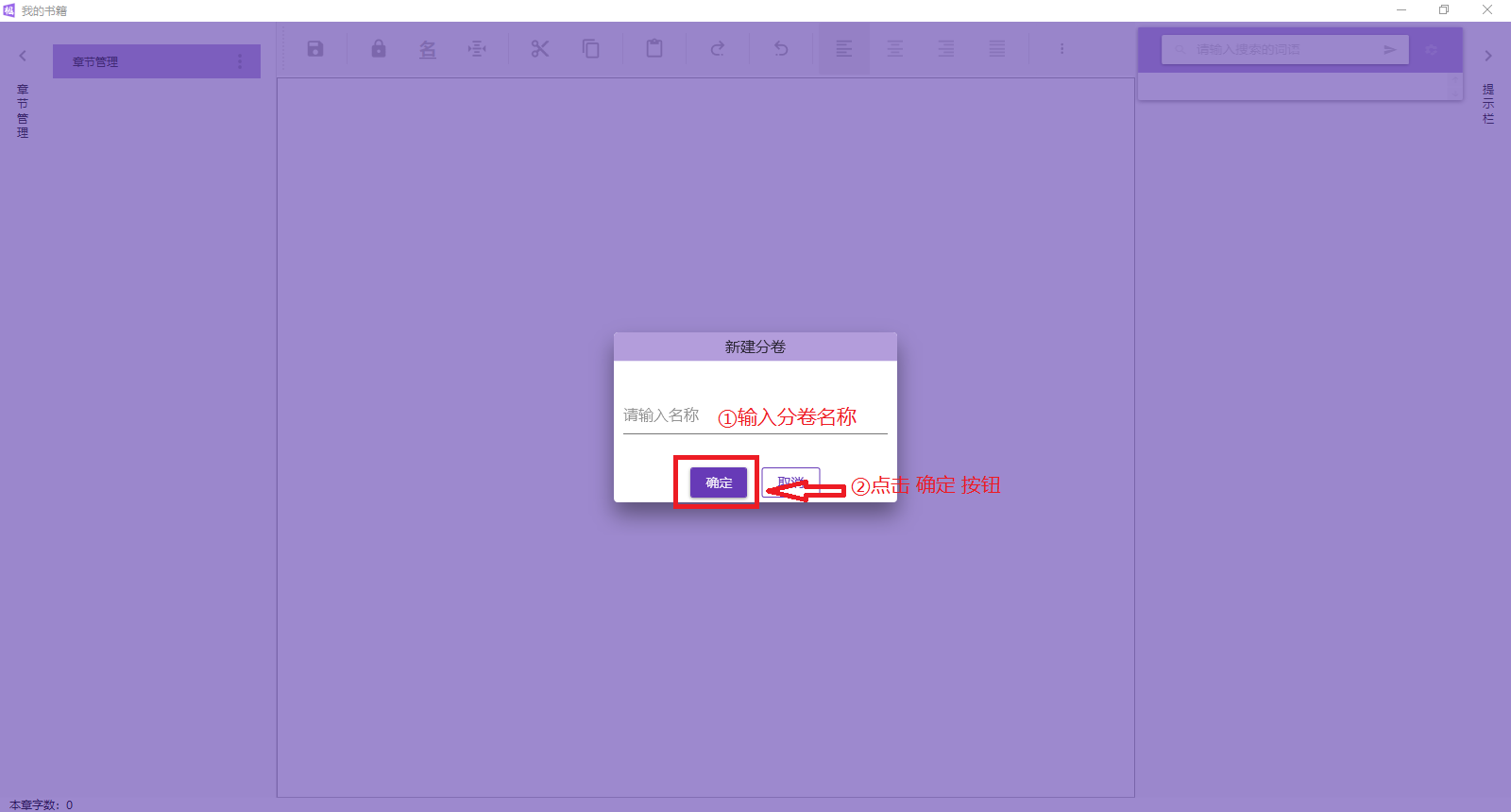Click the 本章字数: 0 status text
This screenshot has height=812, width=1511.
(42, 804)
